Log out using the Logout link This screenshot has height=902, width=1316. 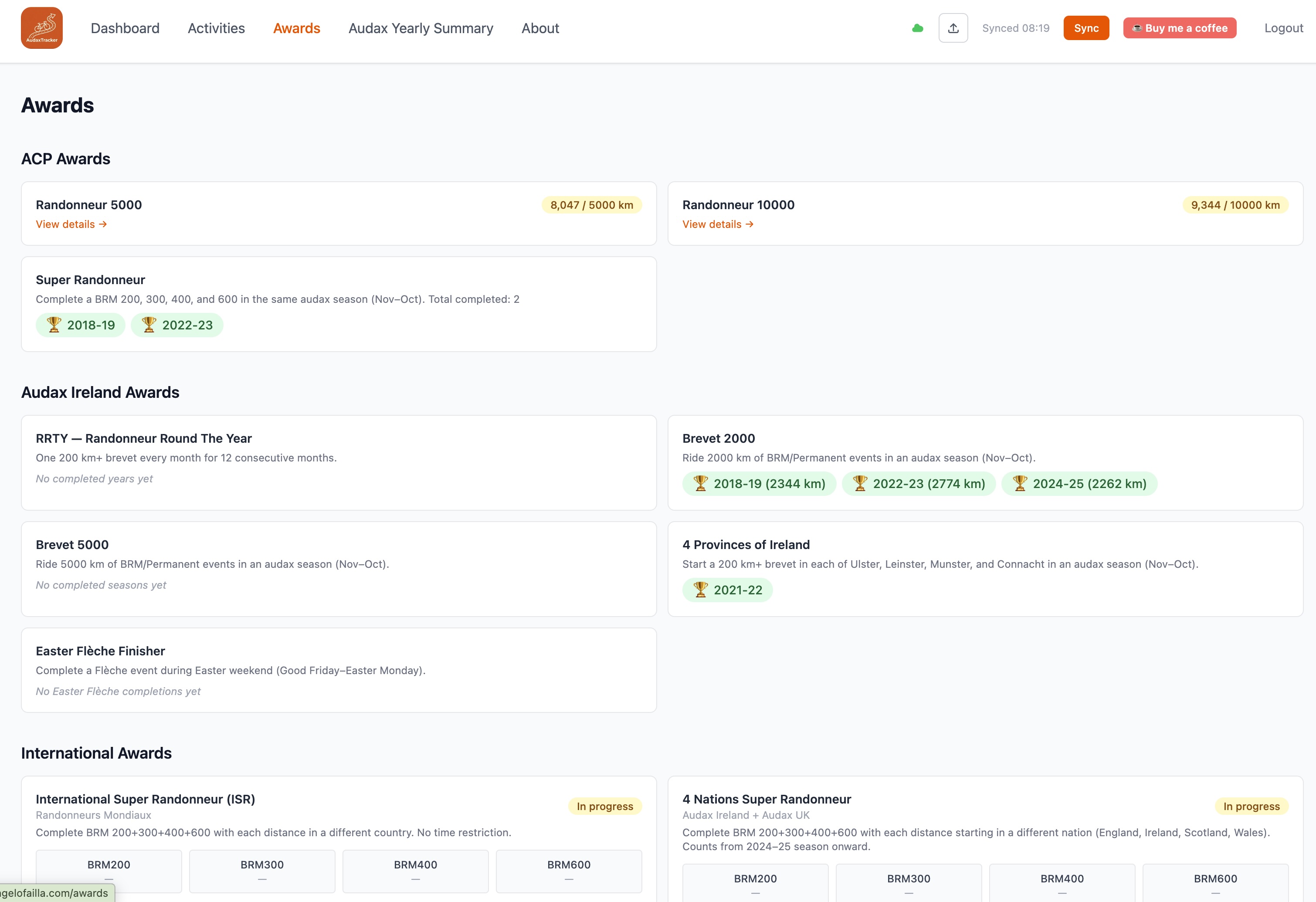pos(1283,28)
